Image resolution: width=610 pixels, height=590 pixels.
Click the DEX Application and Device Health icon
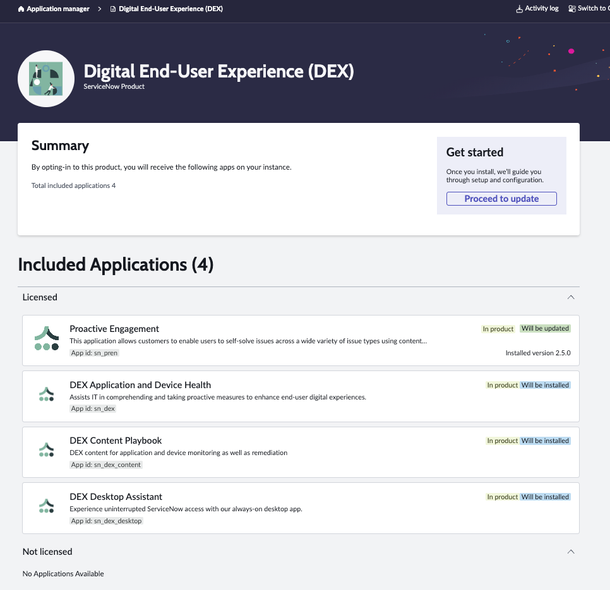46,394
